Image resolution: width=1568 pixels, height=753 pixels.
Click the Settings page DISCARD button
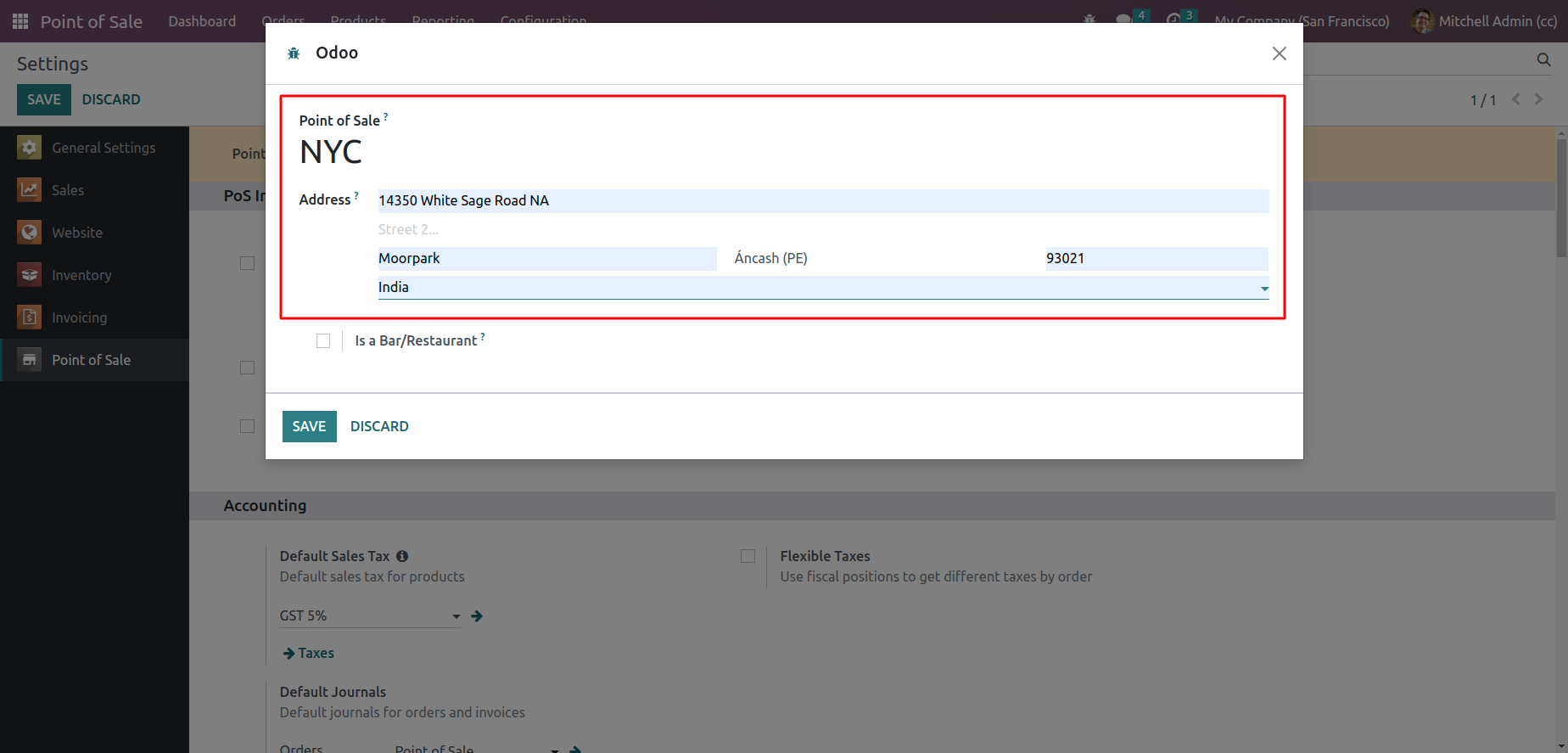(111, 100)
